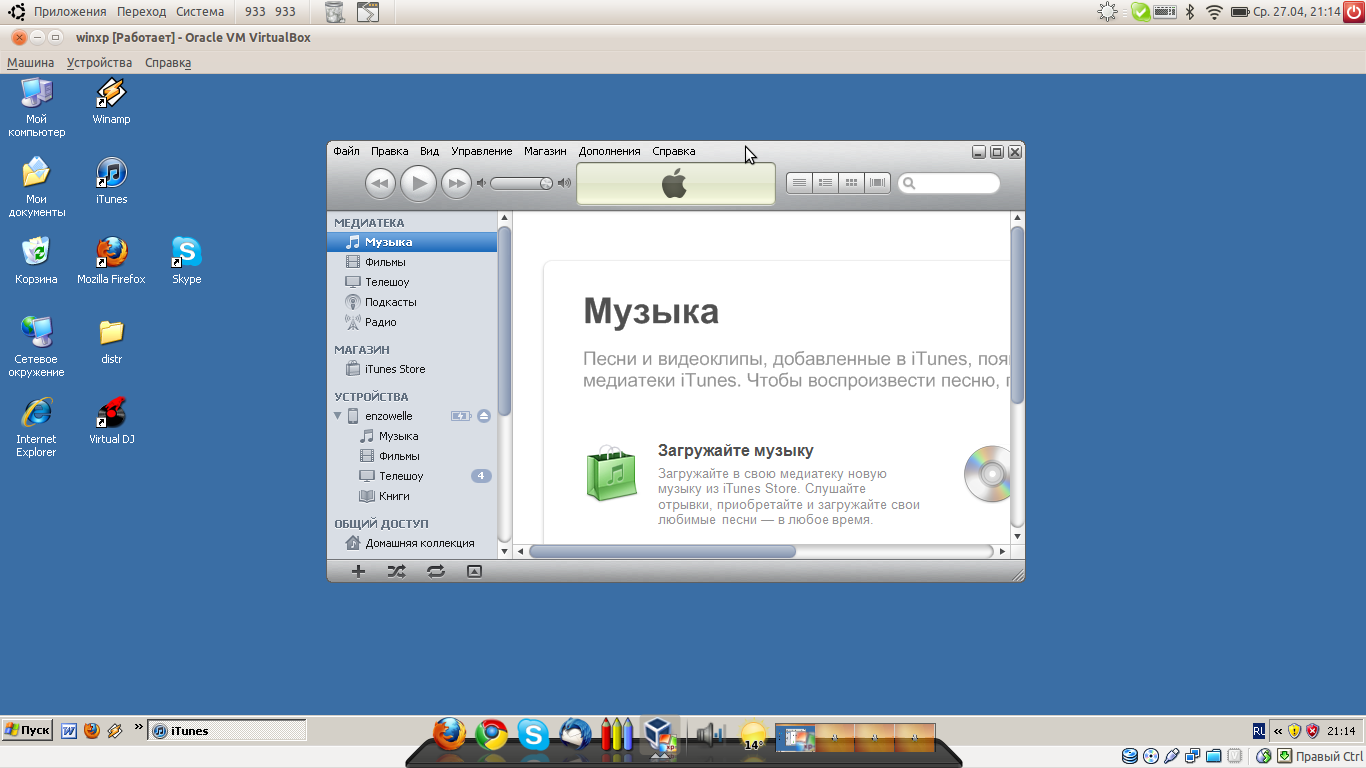Open the Virtual DJ desktop shortcut
Screen dimensions: 1366x768
(x=111, y=421)
